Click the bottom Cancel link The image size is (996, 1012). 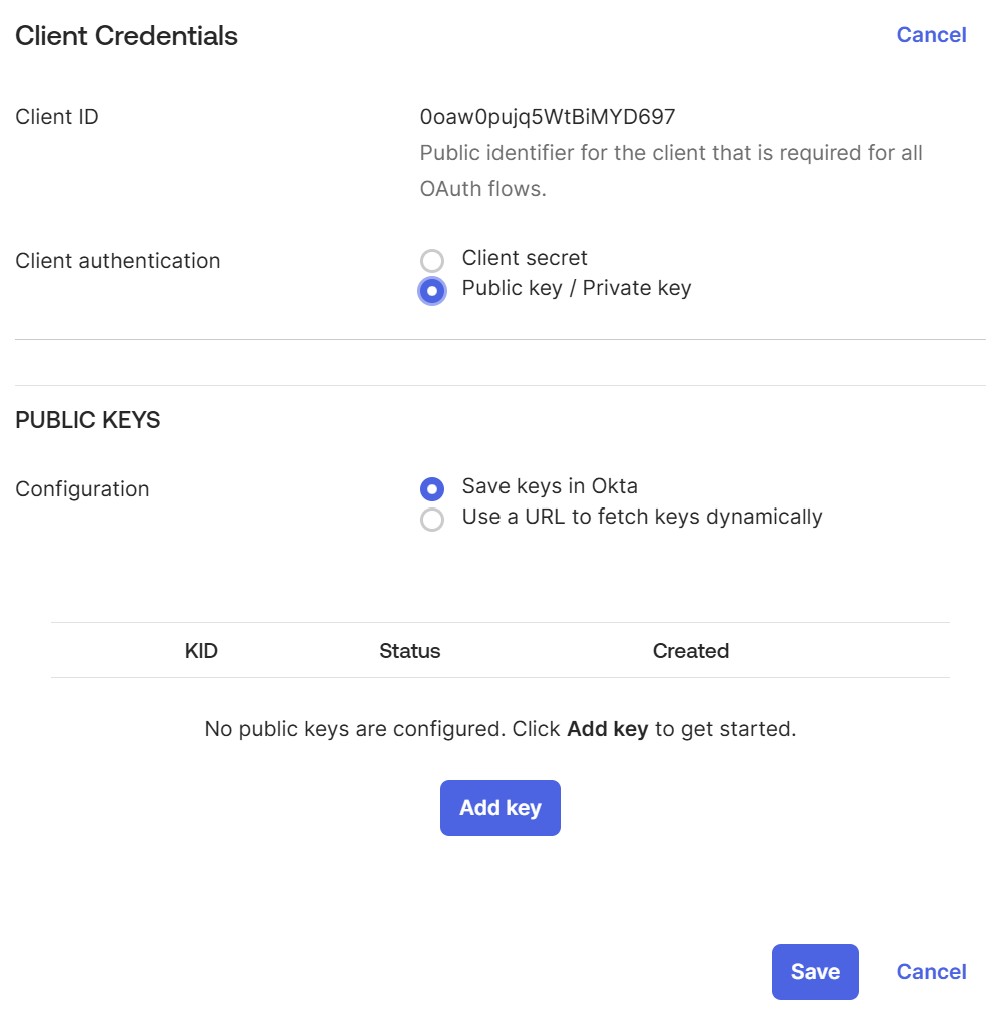pos(931,971)
